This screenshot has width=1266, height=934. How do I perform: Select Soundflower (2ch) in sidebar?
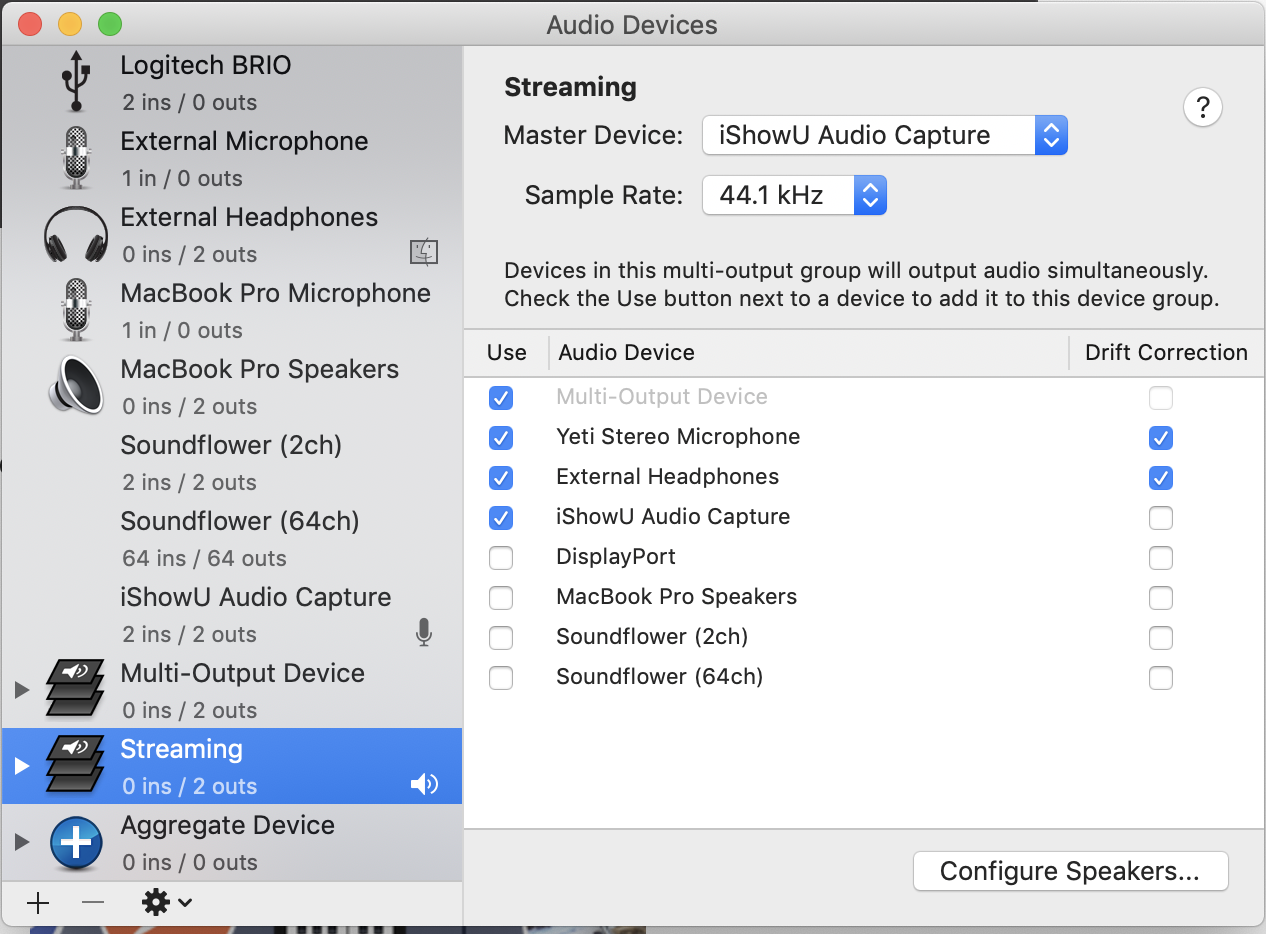(231, 462)
